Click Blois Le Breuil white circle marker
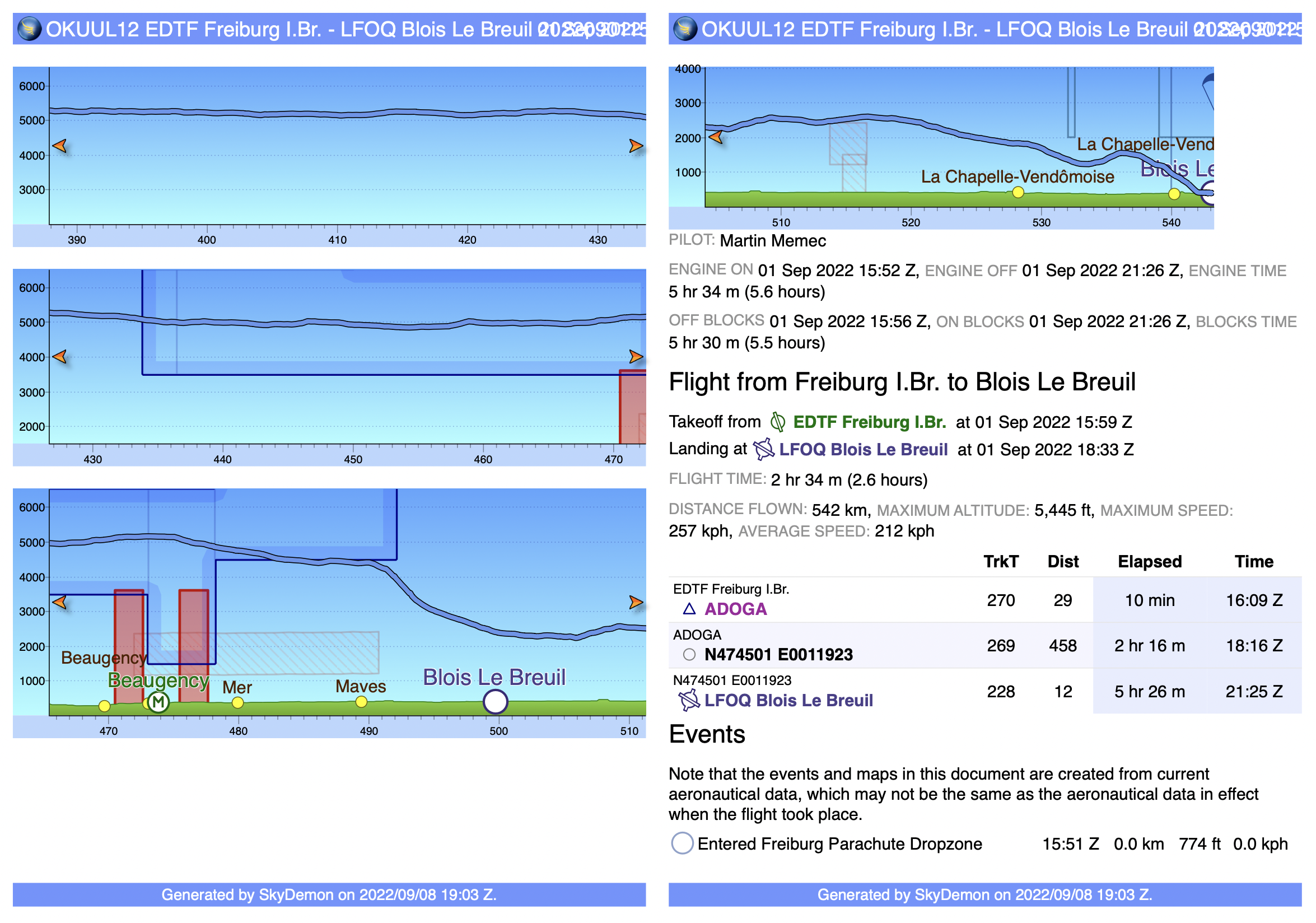1316x923 pixels. point(495,701)
